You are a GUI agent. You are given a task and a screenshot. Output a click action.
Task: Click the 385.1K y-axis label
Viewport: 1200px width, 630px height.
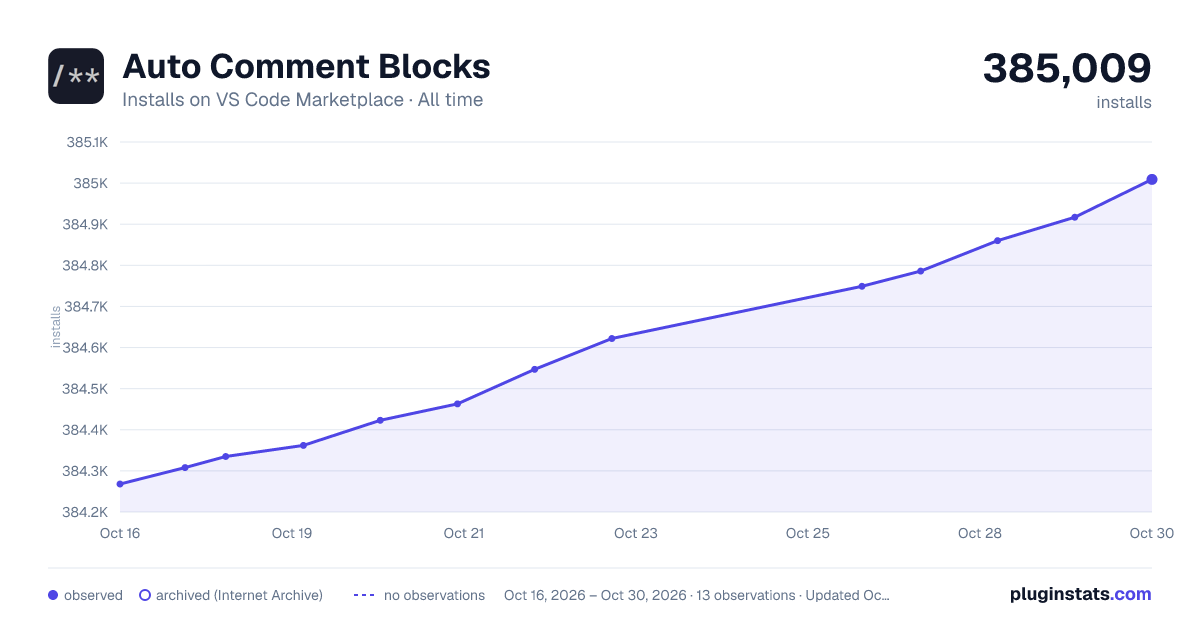tap(87, 142)
